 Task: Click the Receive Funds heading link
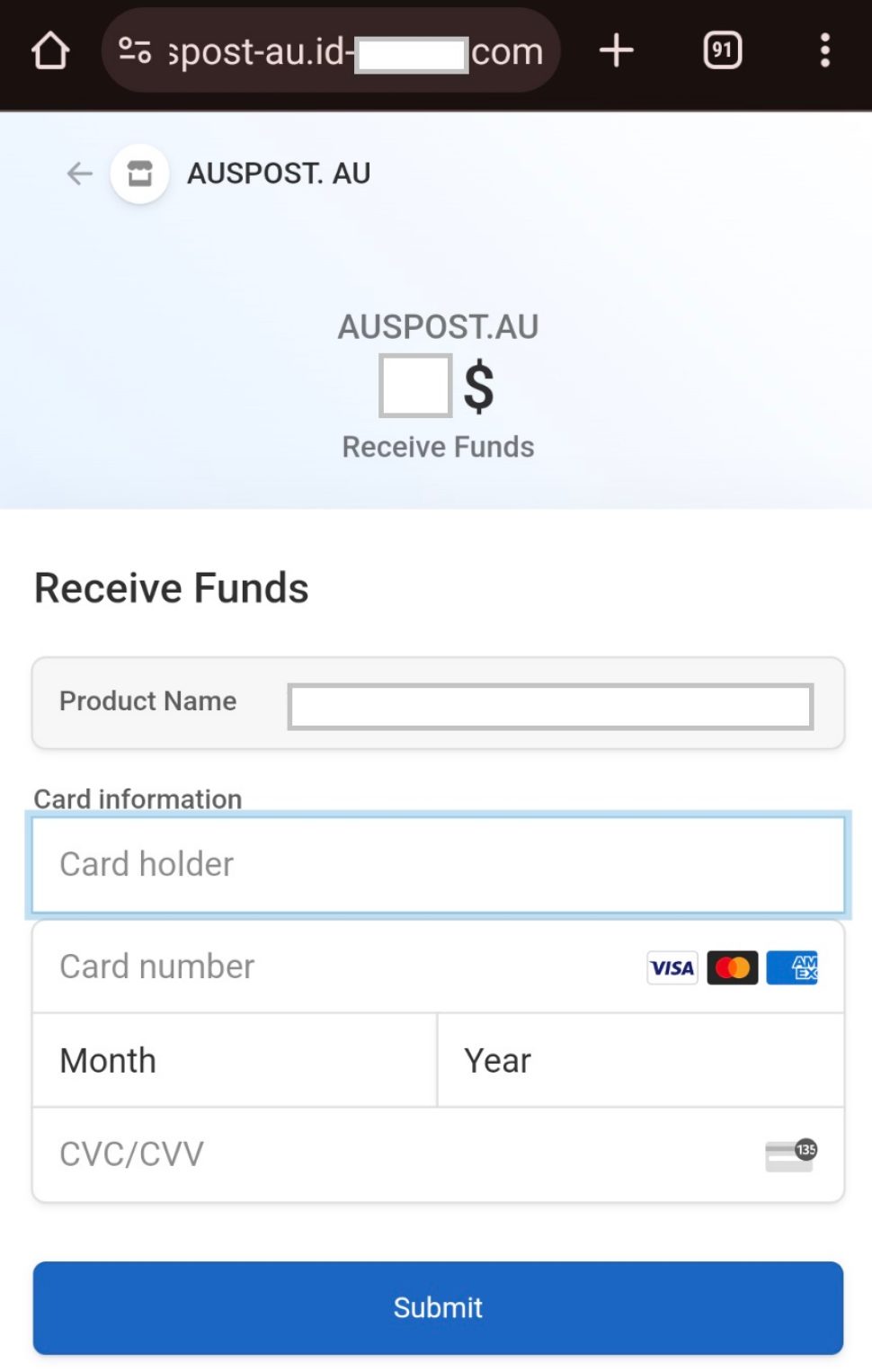171,588
